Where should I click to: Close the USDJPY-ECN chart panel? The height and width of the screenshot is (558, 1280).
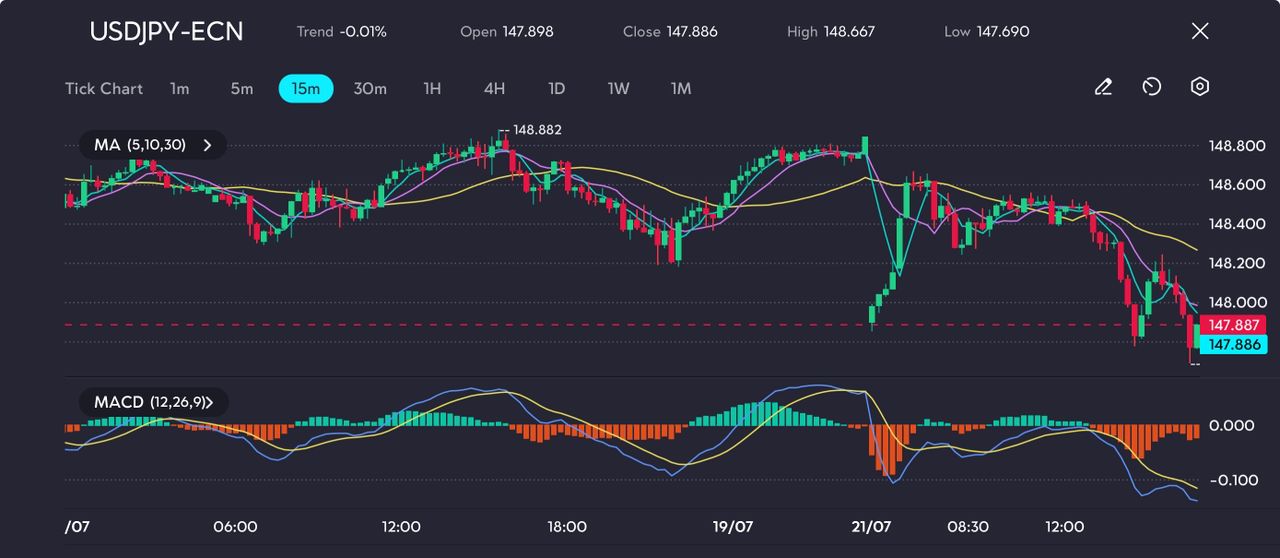[x=1200, y=31]
